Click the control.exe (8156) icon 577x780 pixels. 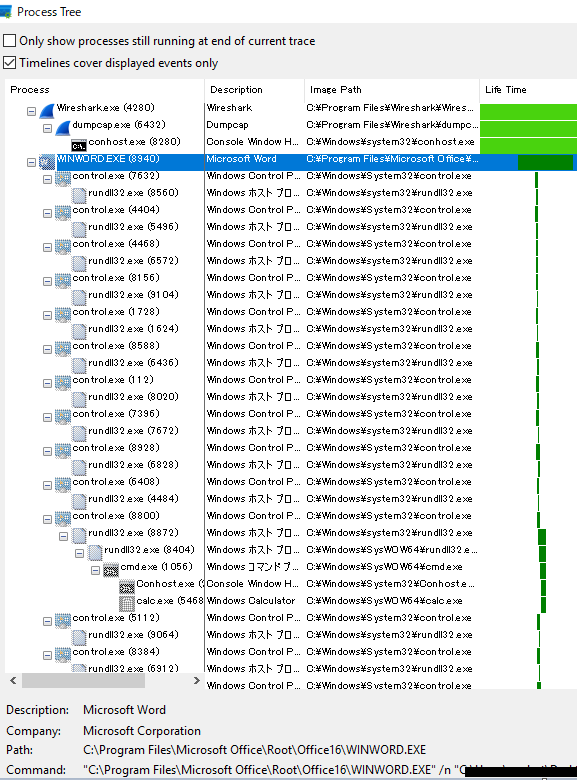(x=63, y=281)
